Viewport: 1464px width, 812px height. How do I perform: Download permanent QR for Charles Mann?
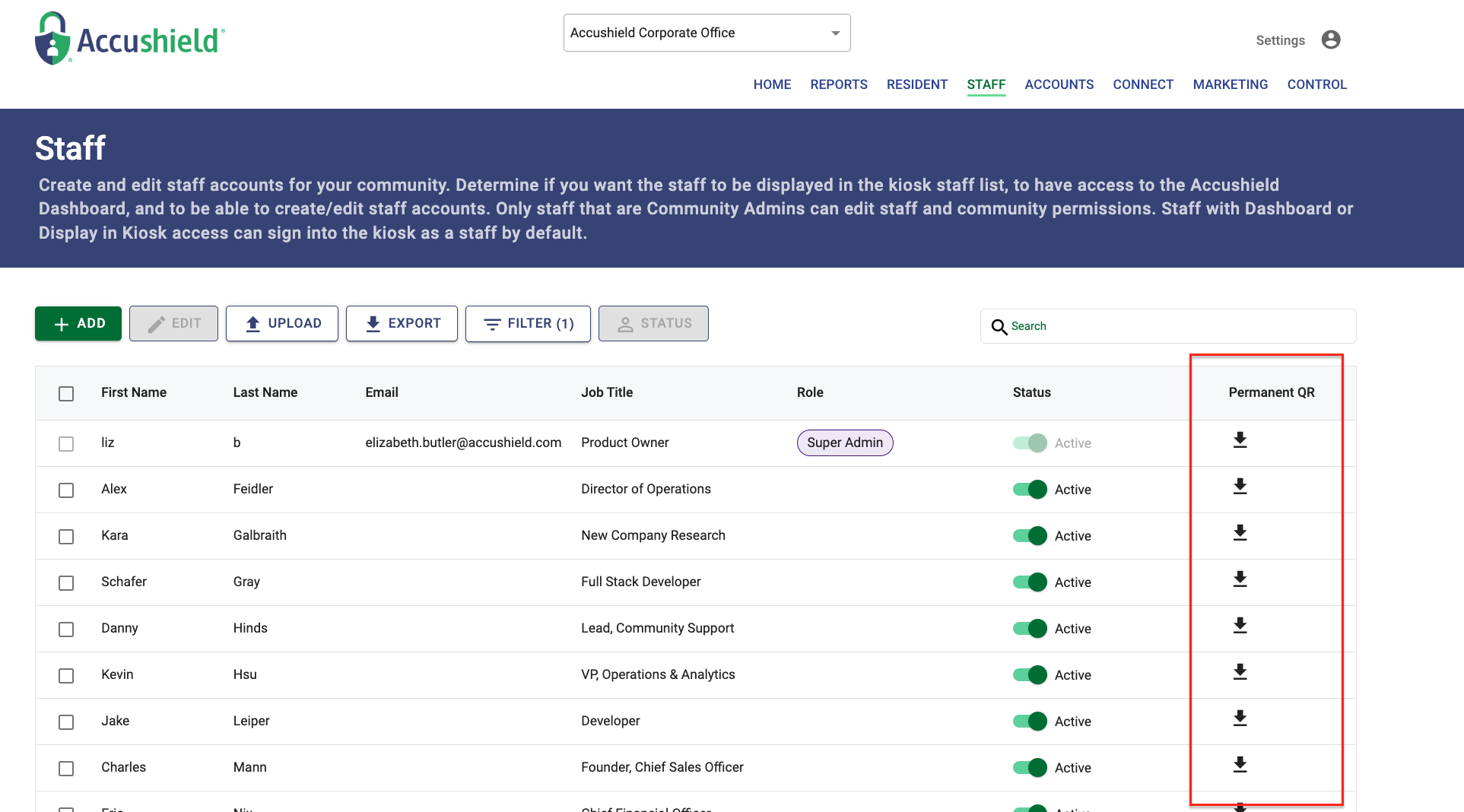pos(1240,765)
